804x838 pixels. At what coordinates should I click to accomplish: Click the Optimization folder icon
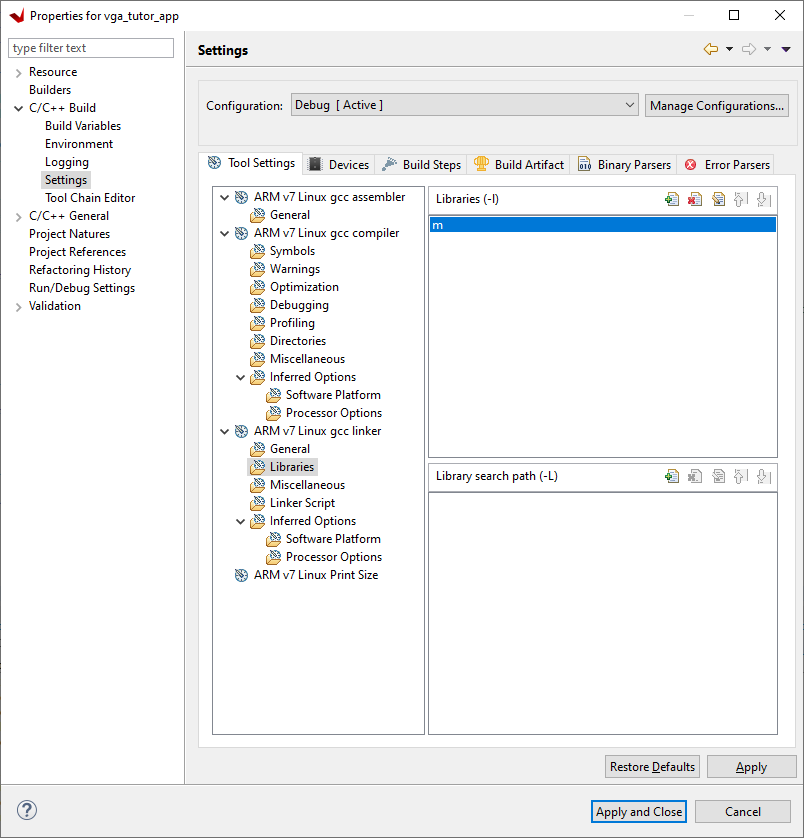[x=258, y=287]
